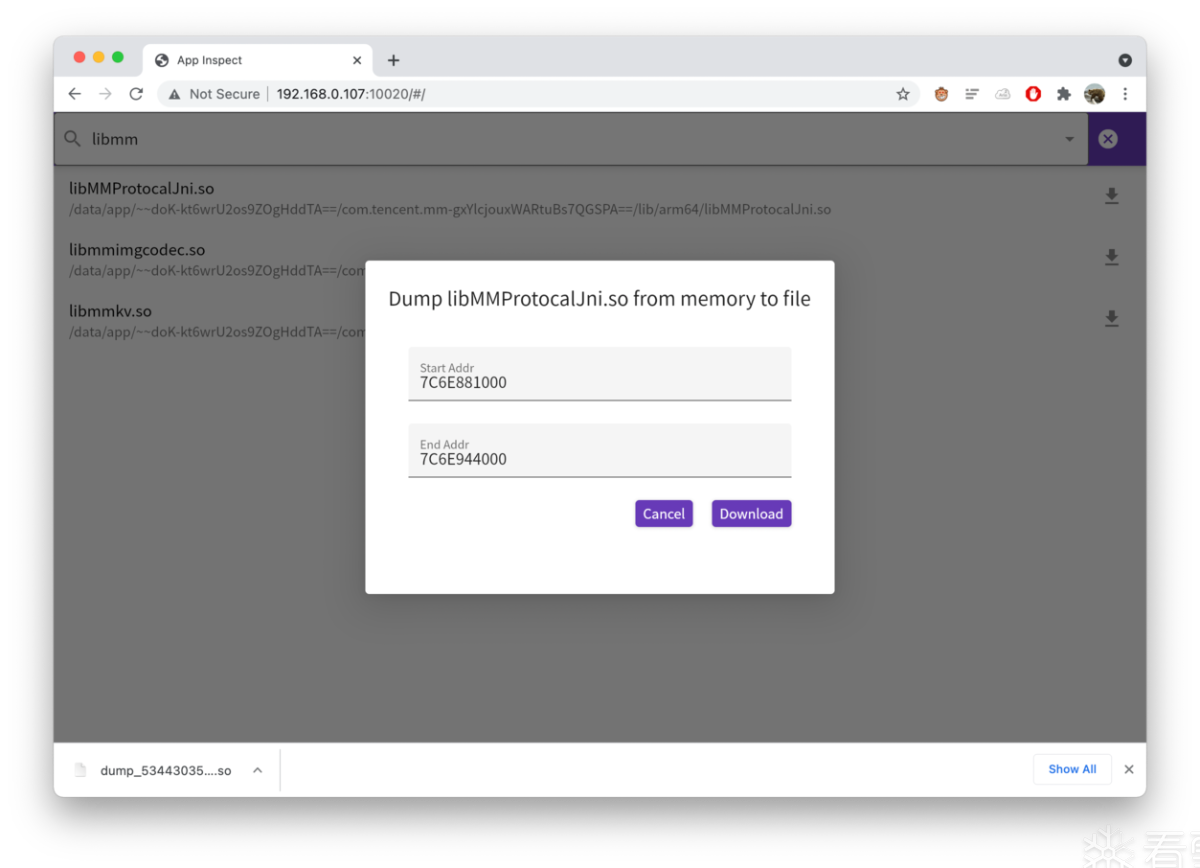Image resolution: width=1200 pixels, height=868 pixels.
Task: Click the Download button in the dump dialog
Action: point(751,514)
